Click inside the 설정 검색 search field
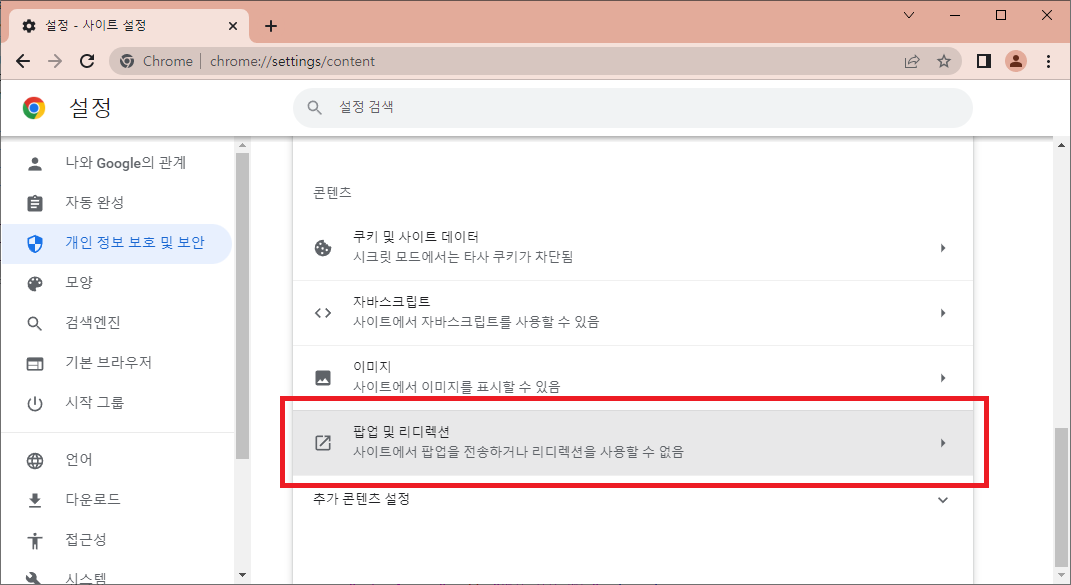The height and width of the screenshot is (585, 1071). click(x=630, y=107)
